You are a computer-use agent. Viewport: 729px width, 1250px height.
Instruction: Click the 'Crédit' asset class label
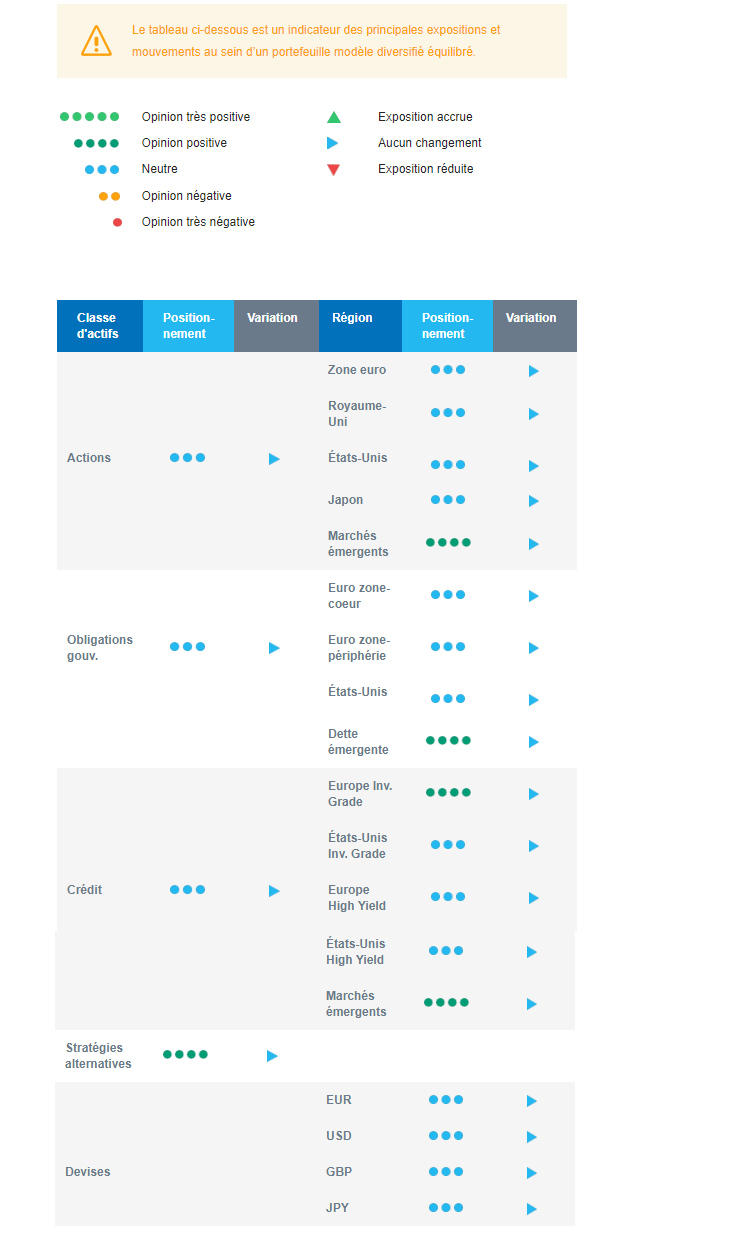point(85,890)
